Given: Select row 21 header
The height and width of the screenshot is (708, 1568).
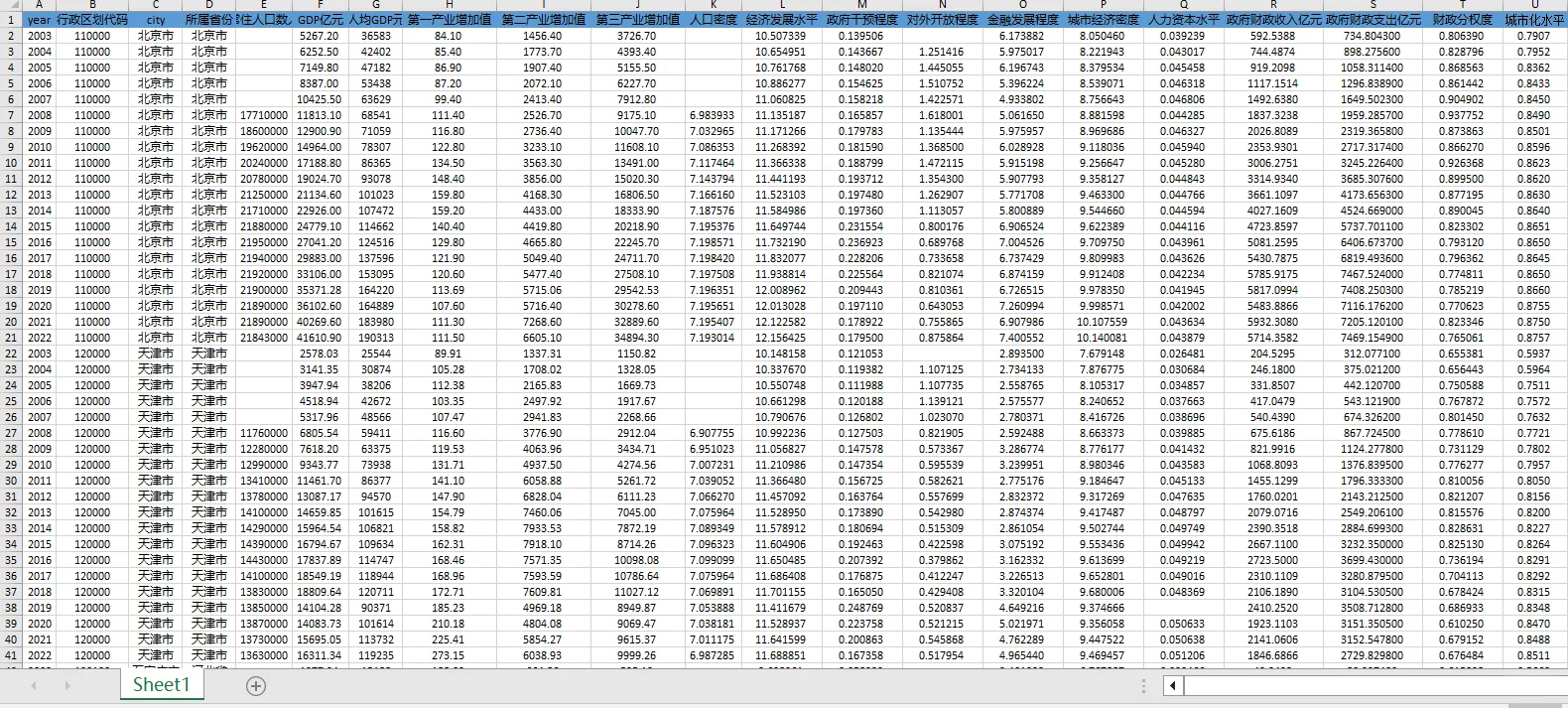Looking at the screenshot, I should click(11, 337).
